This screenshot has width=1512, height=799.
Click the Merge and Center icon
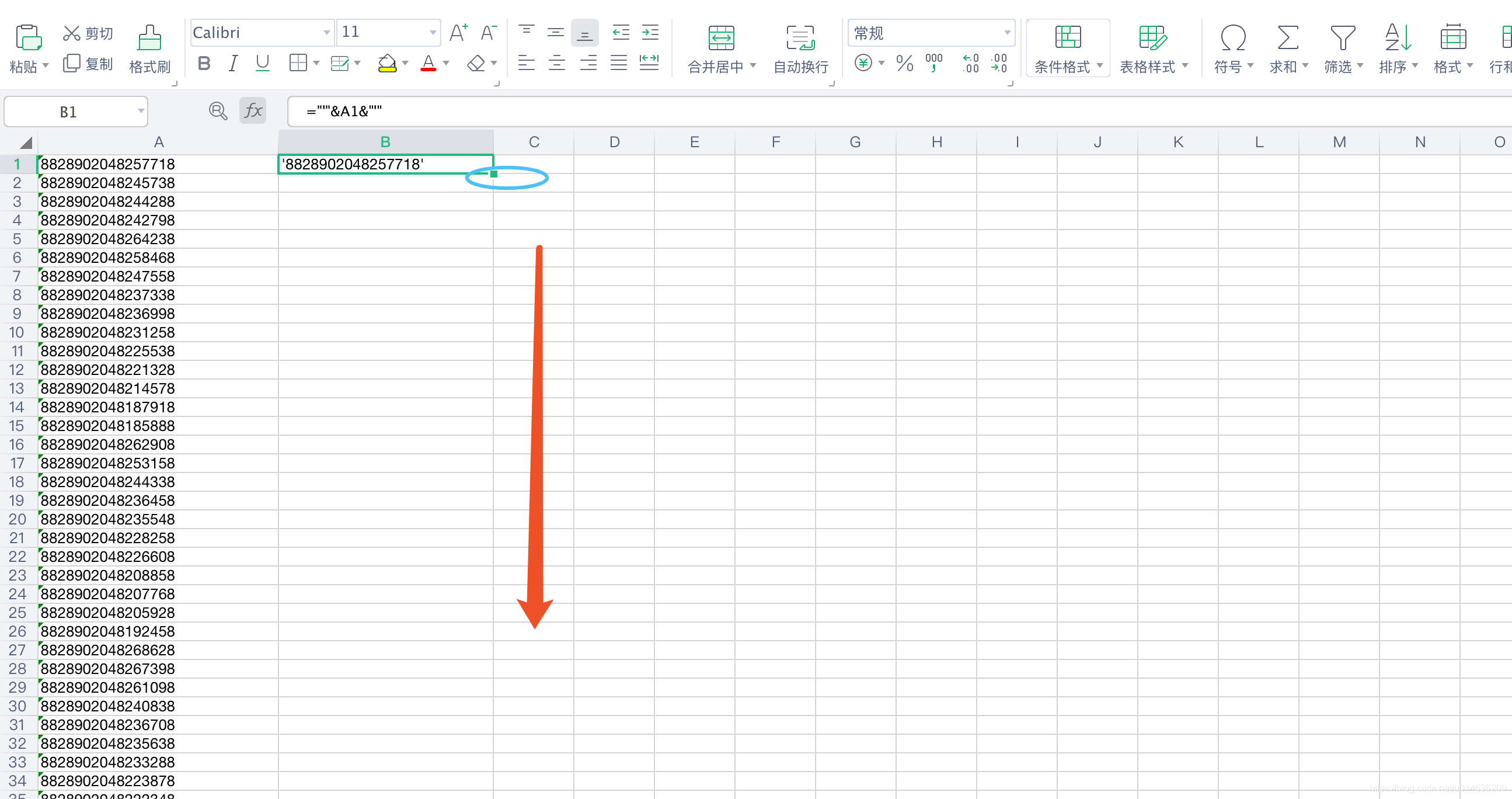pos(721,39)
